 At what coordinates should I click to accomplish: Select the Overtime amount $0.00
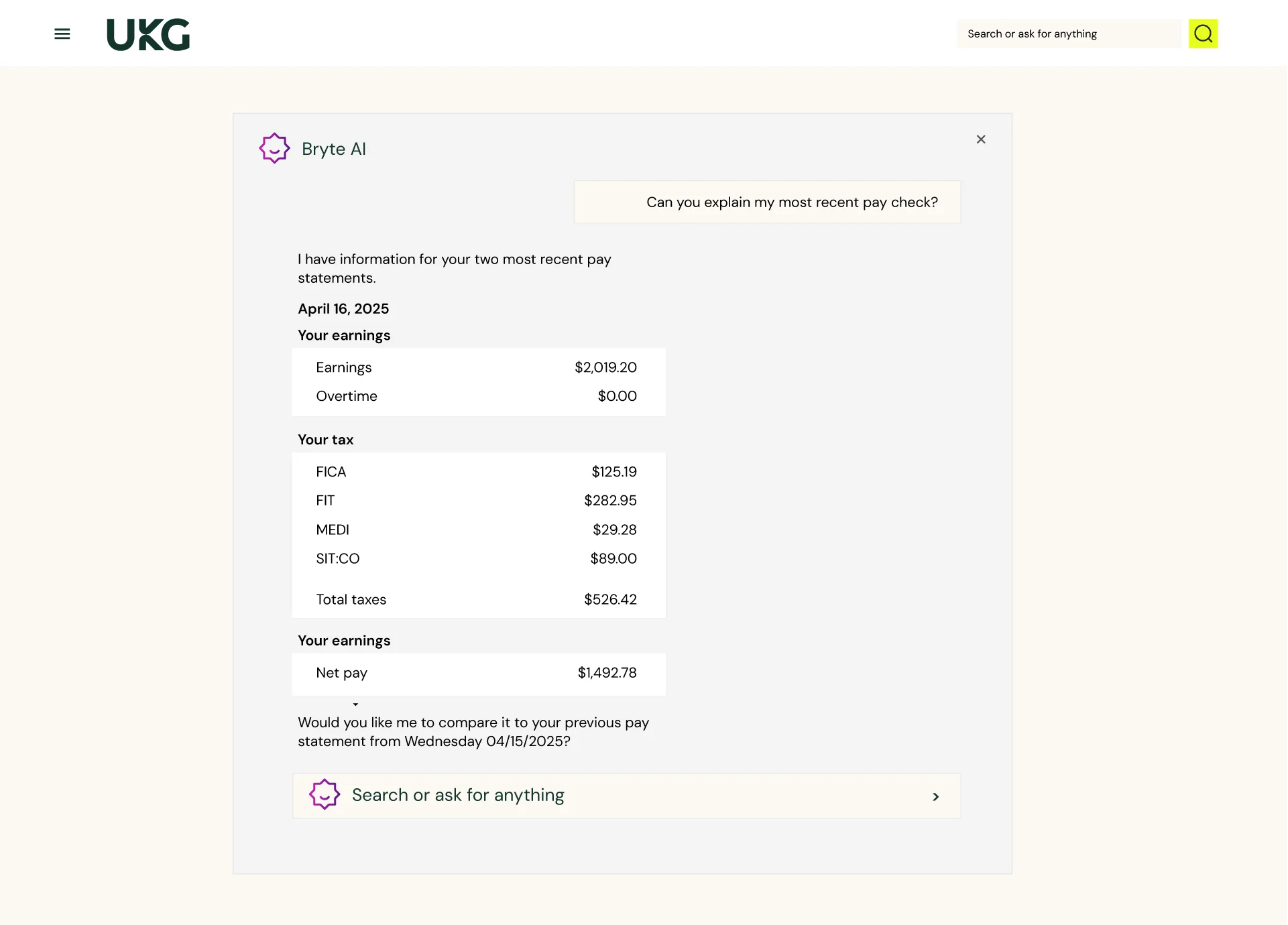(x=617, y=396)
